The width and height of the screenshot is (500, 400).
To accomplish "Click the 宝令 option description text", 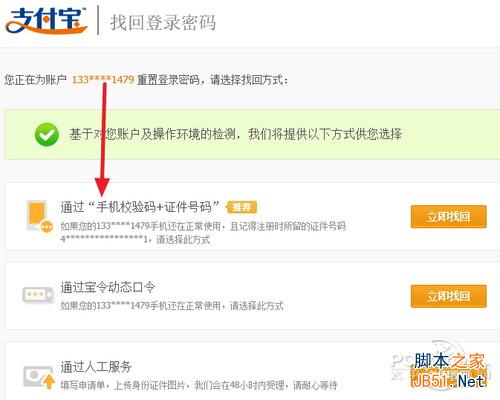I will (x=172, y=305).
